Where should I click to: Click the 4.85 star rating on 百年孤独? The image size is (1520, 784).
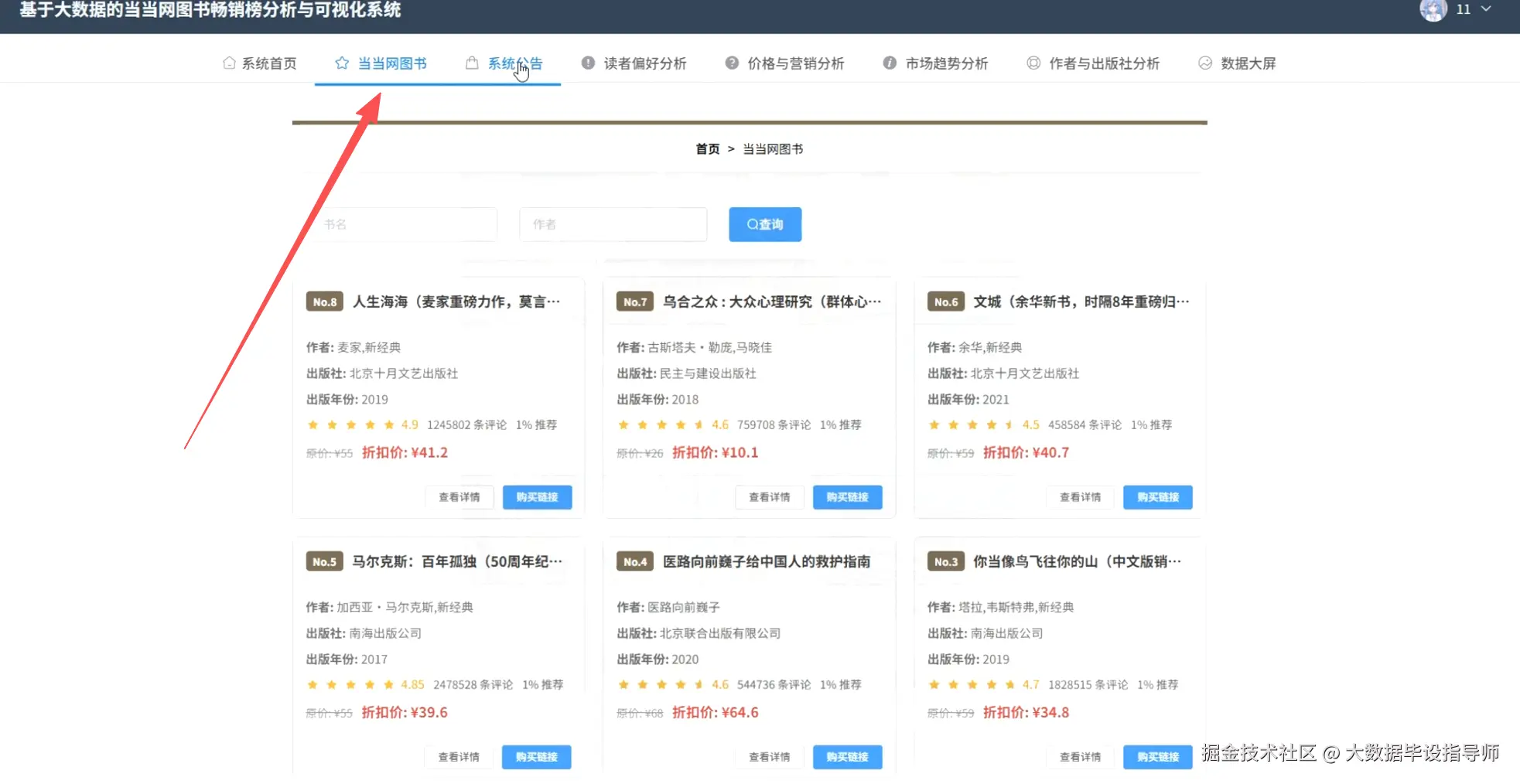tap(366, 684)
